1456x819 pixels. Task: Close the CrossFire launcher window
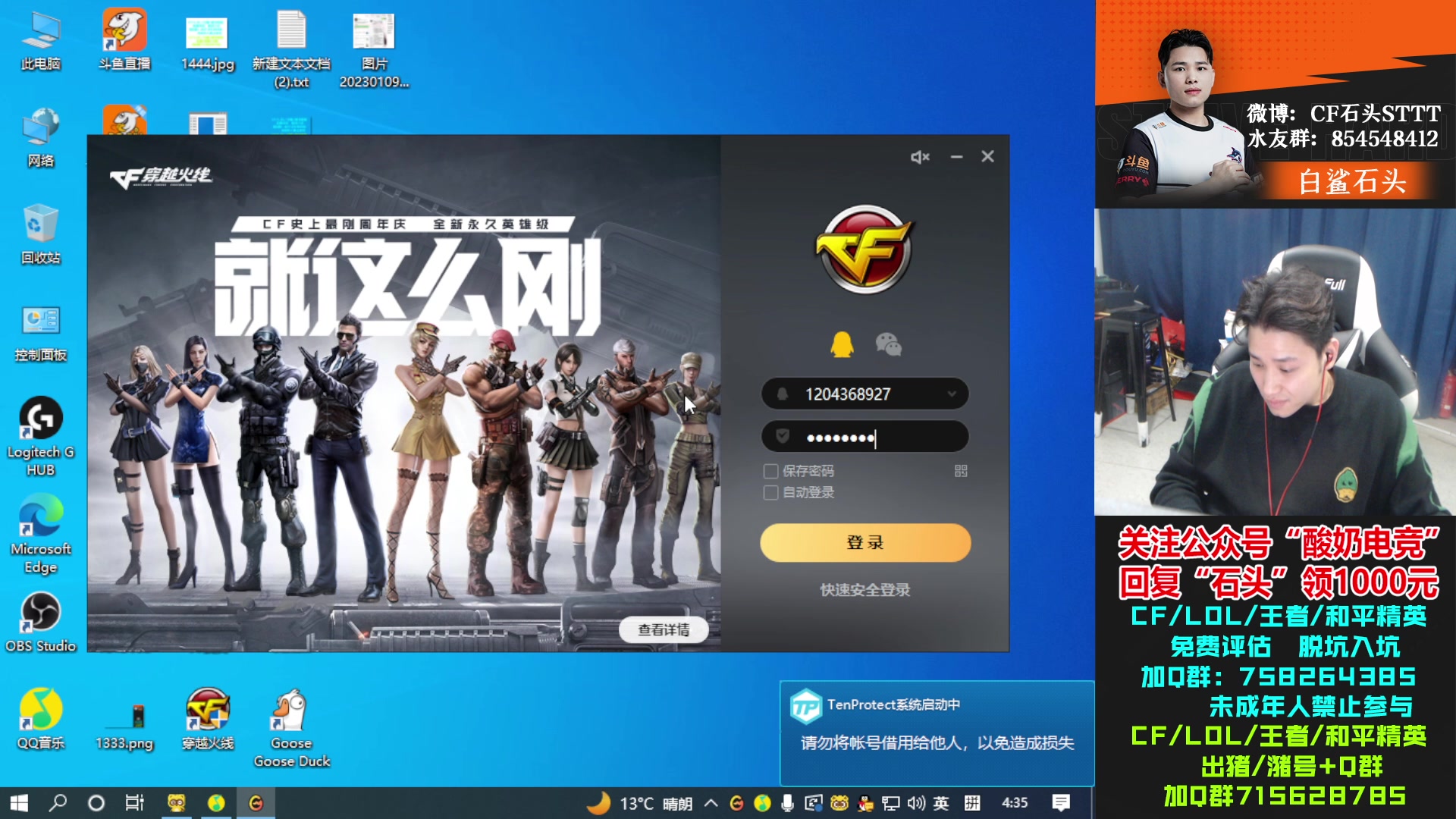pyautogui.click(x=987, y=156)
